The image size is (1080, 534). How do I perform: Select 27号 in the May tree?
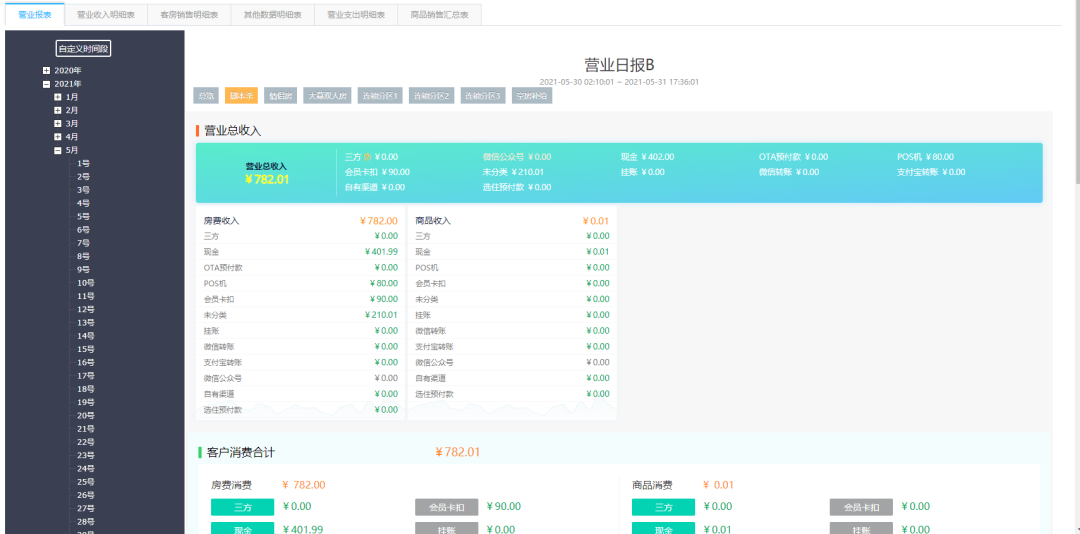tap(85, 508)
